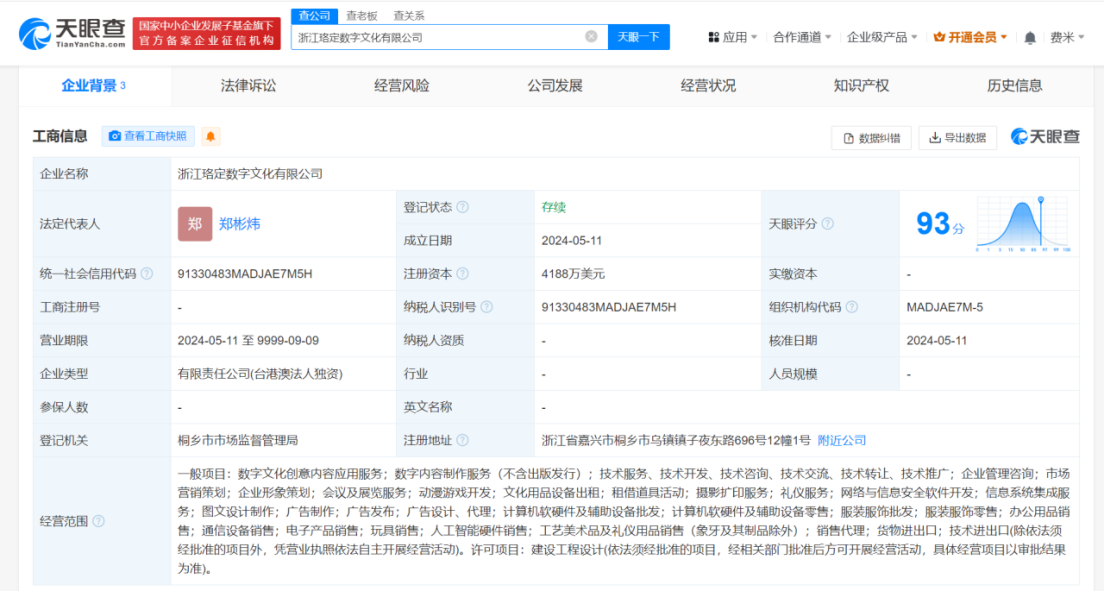Viewport: 1104px width, 591px height.
Task: Expand the 应用 dropdown menu
Action: 733,38
